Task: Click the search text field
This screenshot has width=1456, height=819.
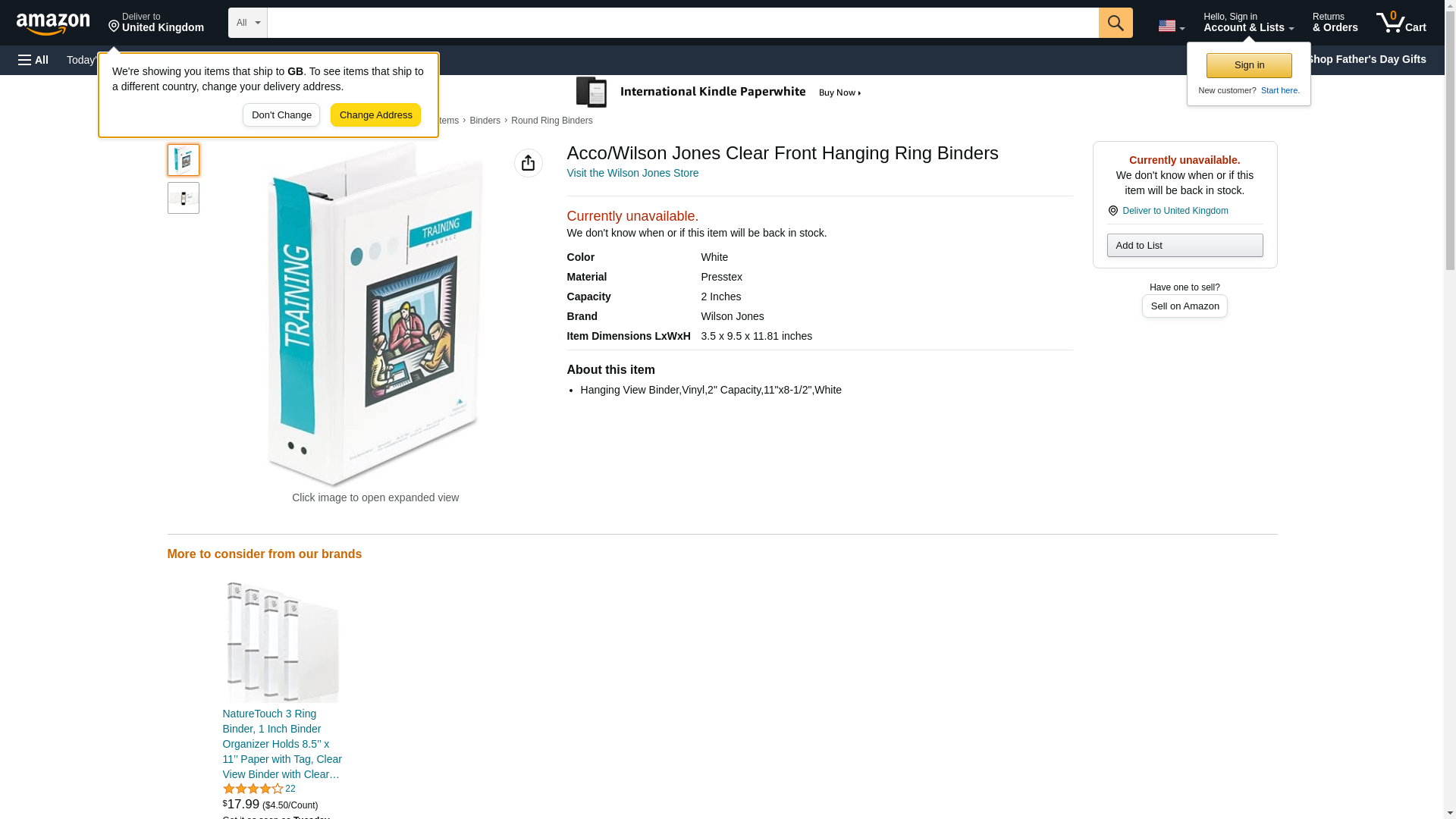Action: coord(682,23)
